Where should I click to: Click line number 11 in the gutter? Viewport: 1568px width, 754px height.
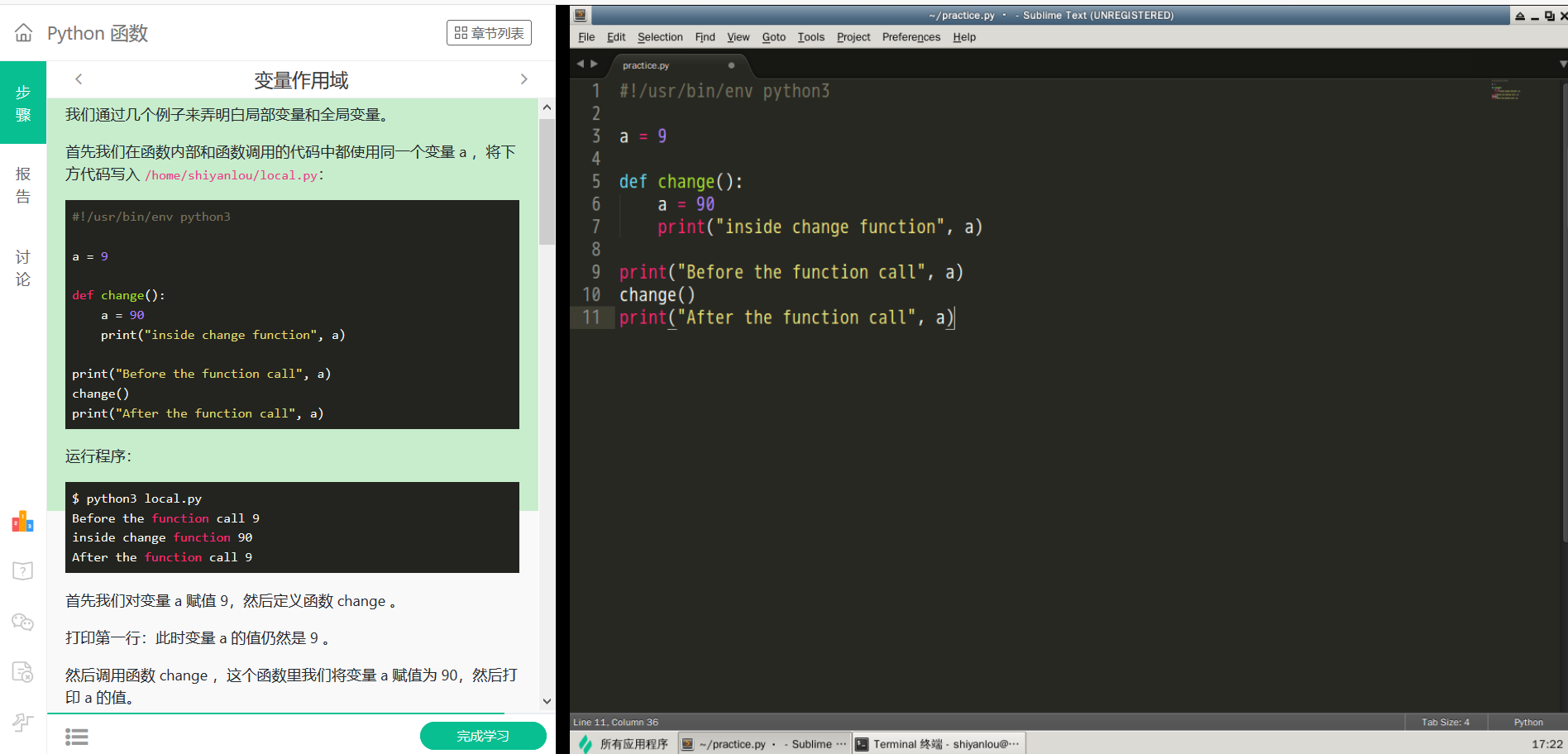pos(590,317)
